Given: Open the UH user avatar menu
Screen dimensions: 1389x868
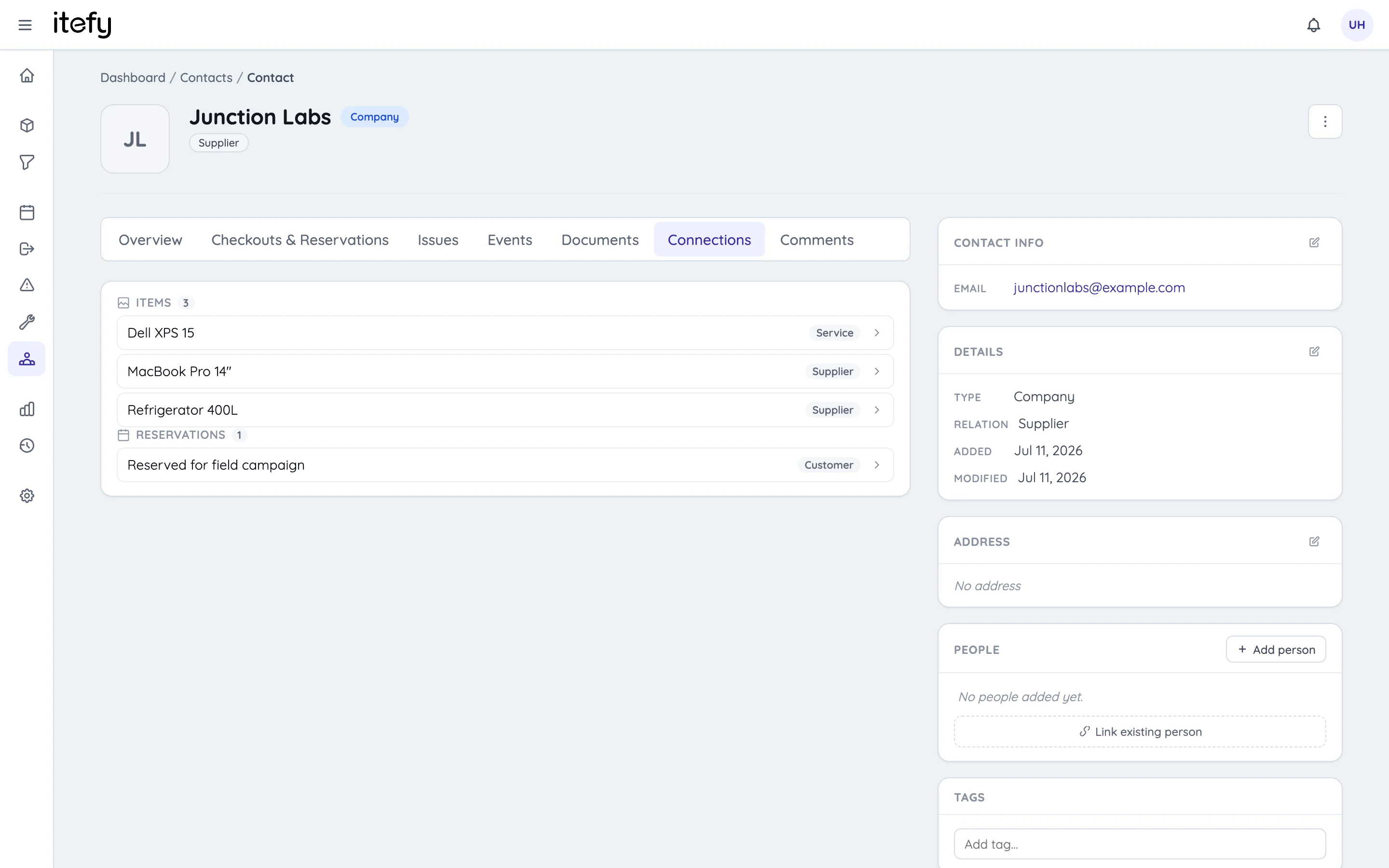Looking at the screenshot, I should pyautogui.click(x=1356, y=25).
